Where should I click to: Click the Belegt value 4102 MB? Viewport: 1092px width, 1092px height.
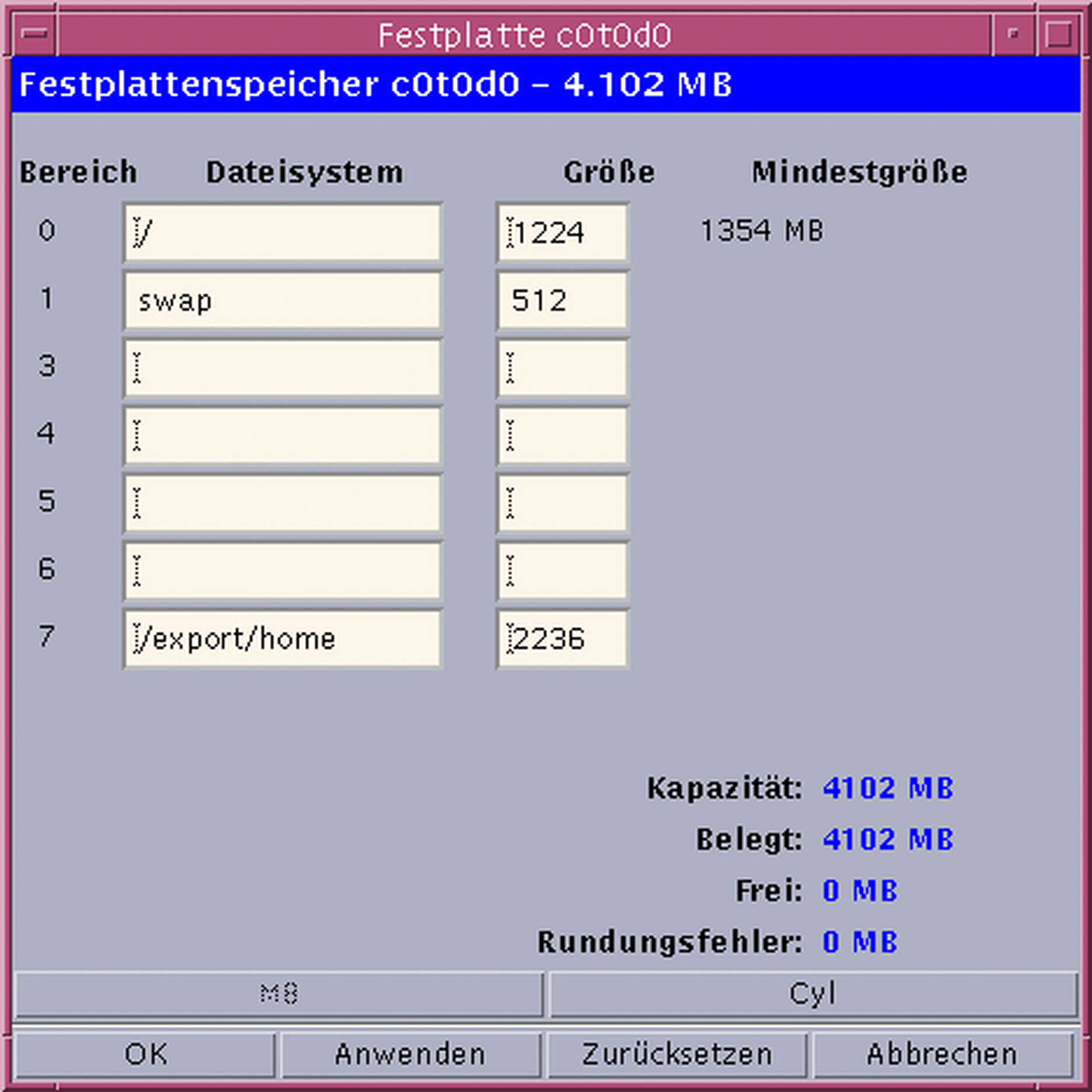click(888, 839)
